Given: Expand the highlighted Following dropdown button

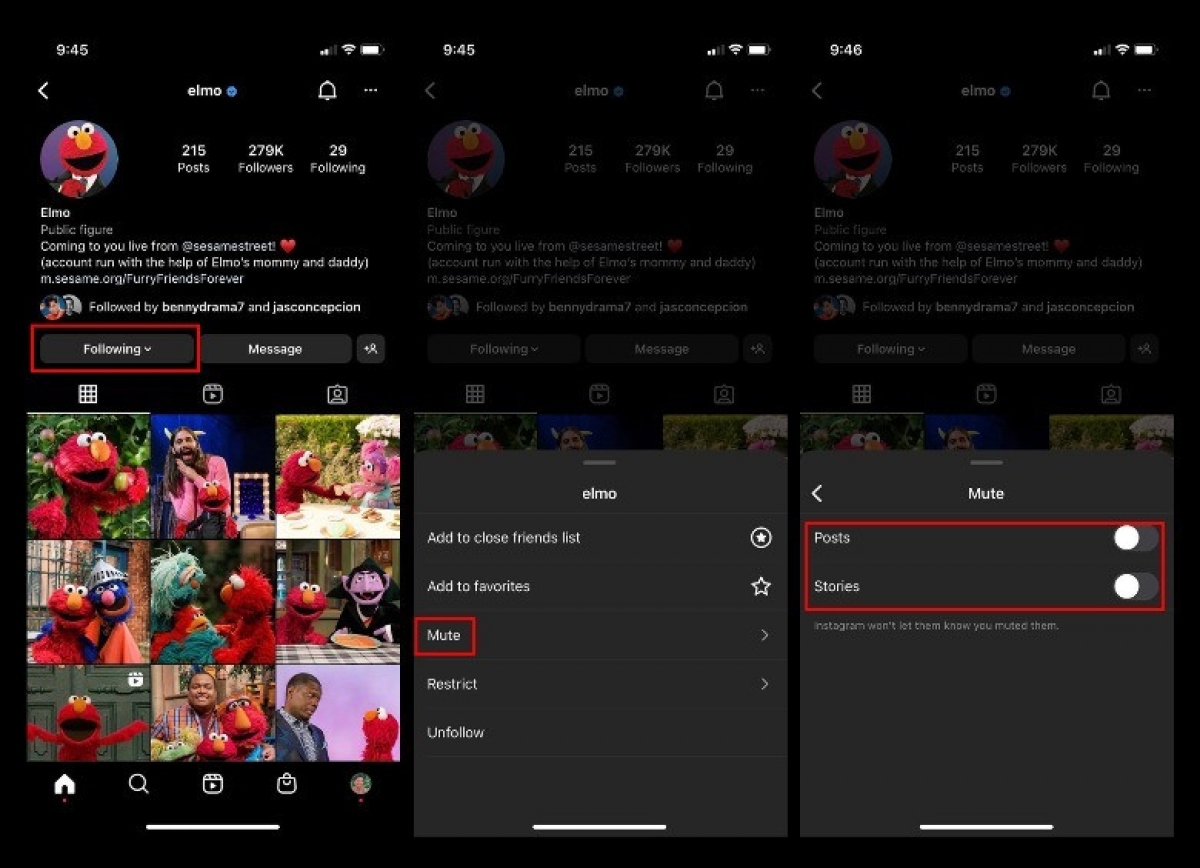Looking at the screenshot, I should click(x=117, y=349).
